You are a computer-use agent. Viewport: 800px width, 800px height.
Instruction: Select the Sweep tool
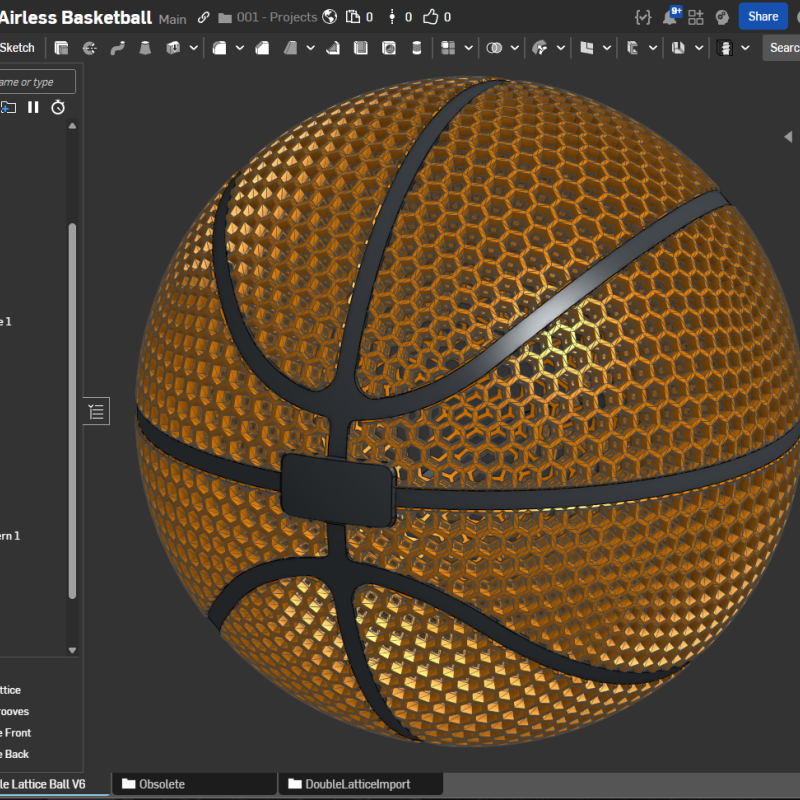(117, 47)
